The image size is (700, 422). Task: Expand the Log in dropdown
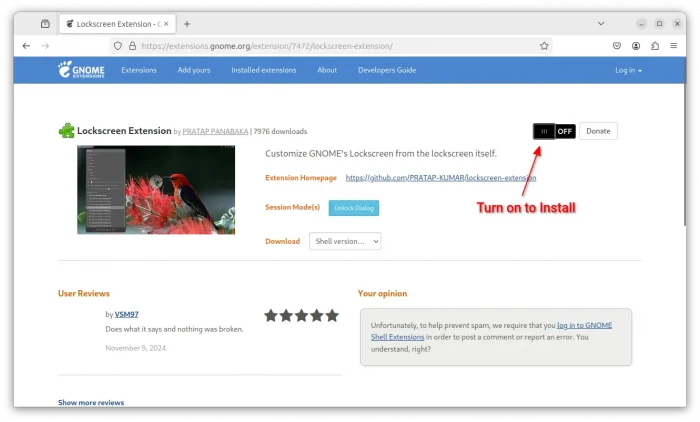tap(628, 70)
